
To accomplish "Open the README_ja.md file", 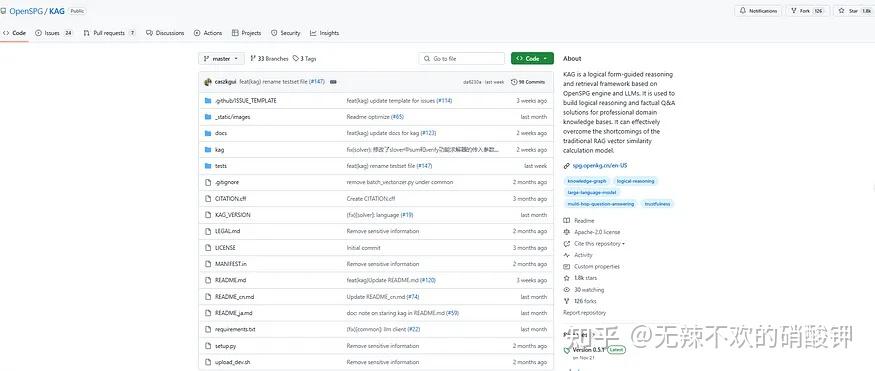I will coord(234,313).
